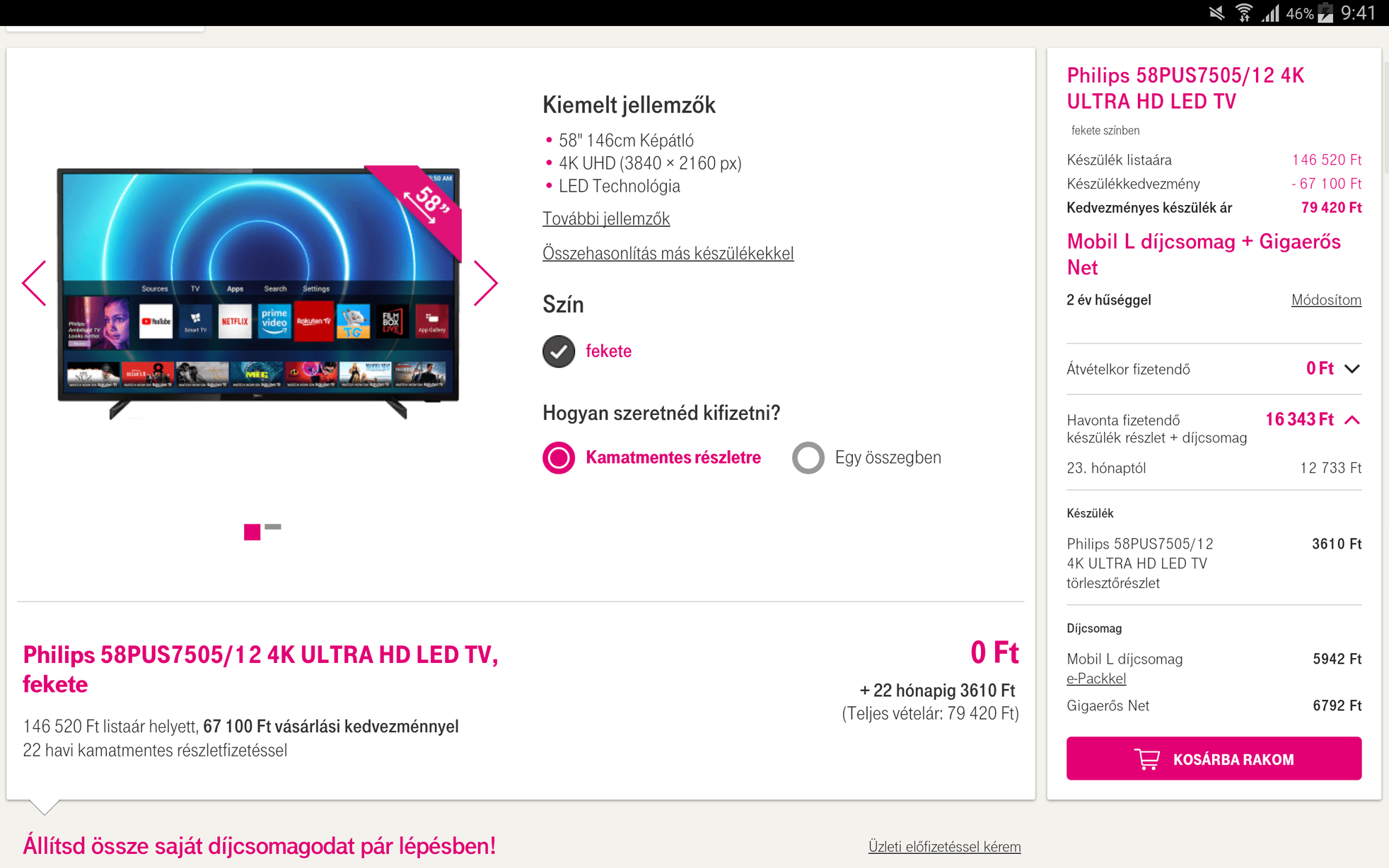Screen dimensions: 1389x868
Task: Tap the muted sound status icon
Action: coord(1216,13)
